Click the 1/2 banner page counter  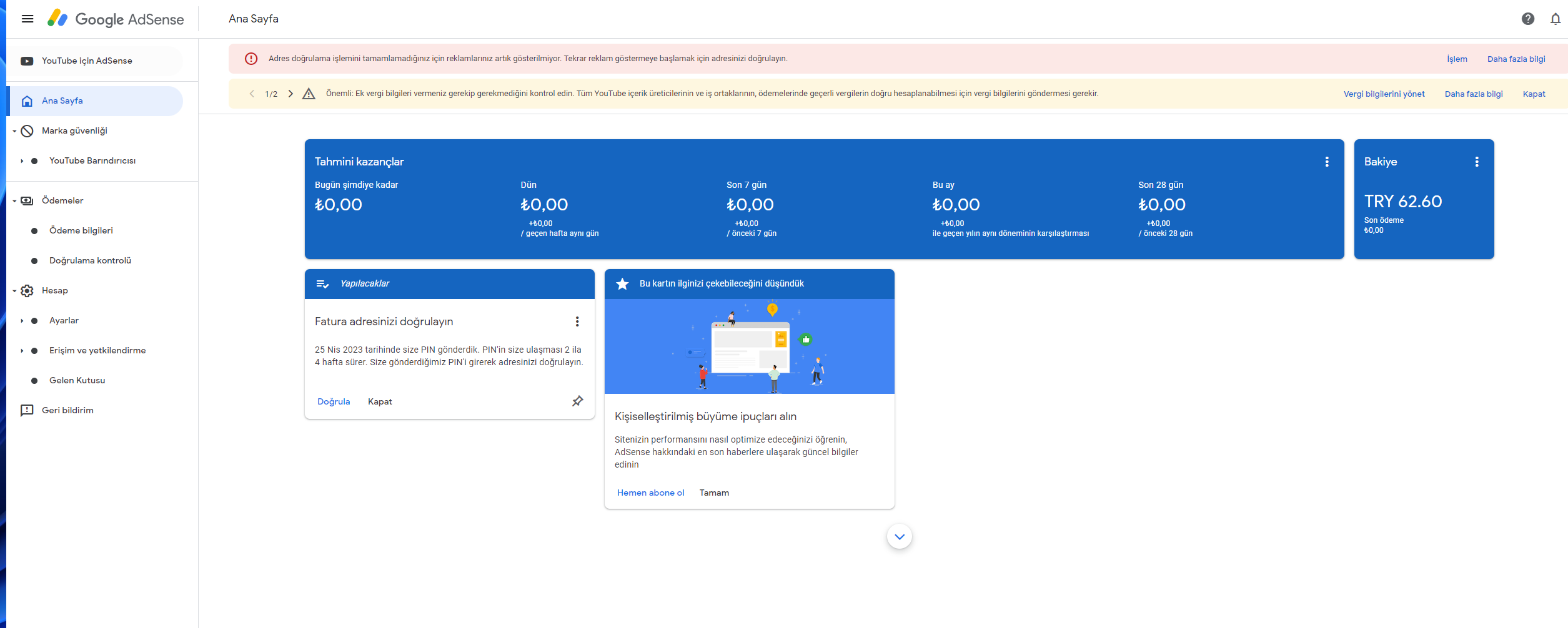click(271, 94)
